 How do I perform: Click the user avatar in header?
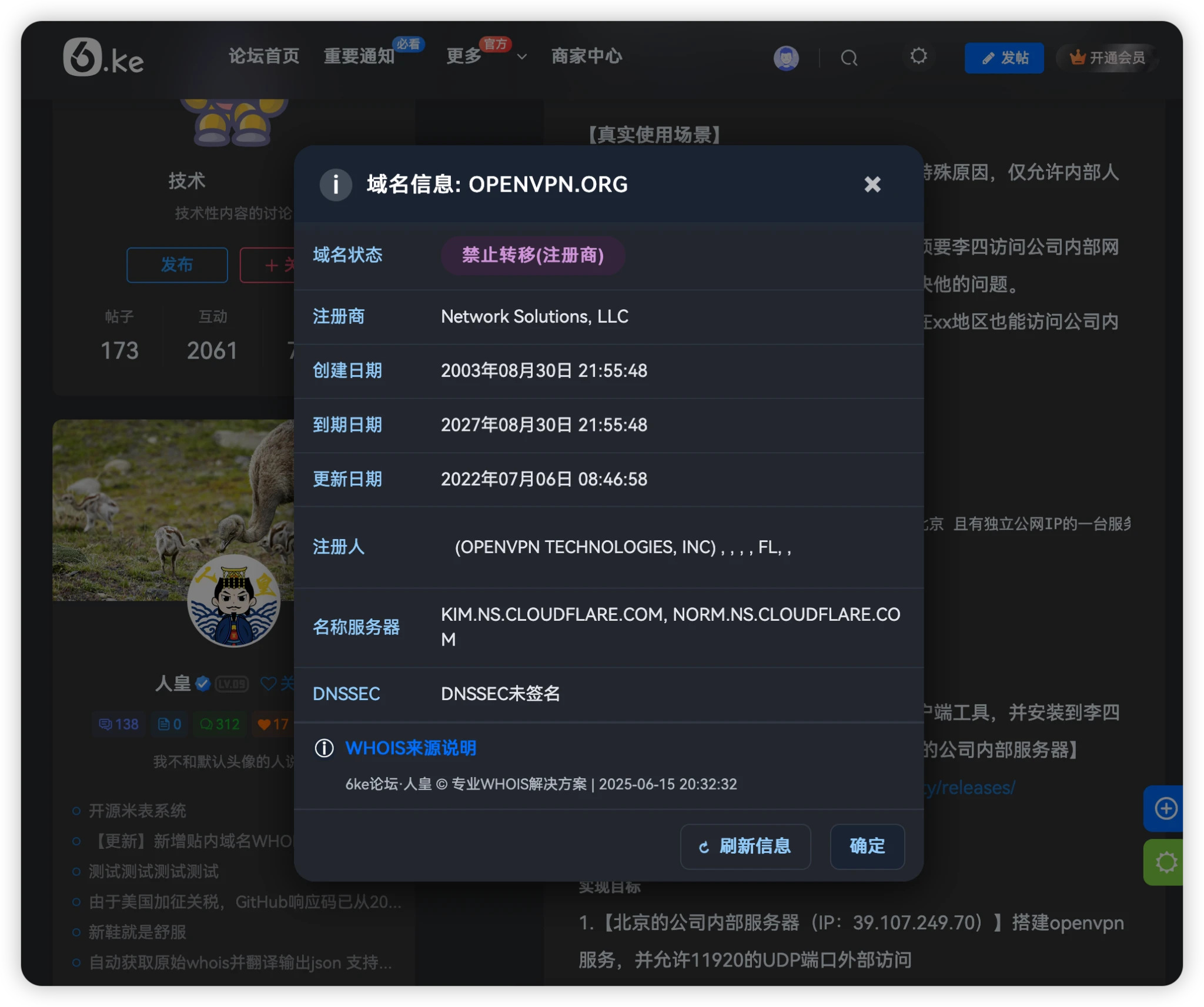tap(786, 58)
